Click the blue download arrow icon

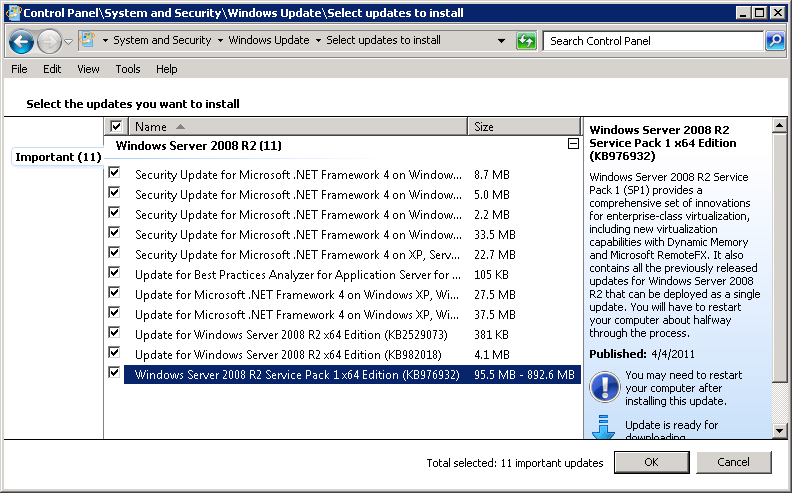click(x=603, y=427)
